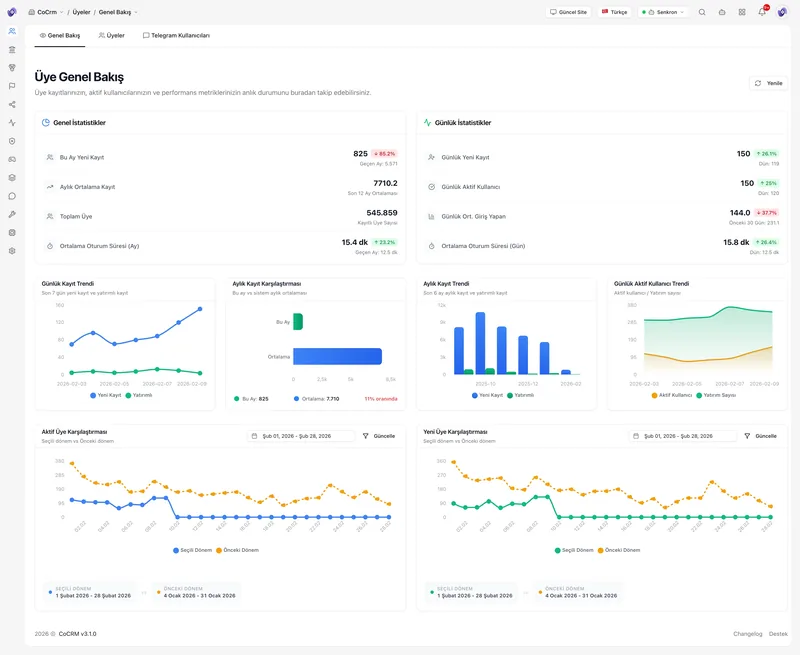800x655 pixels.
Task: Toggle Yeni Kayıt series in Günlük Kayıt Trendi legend
Action: tap(106, 395)
